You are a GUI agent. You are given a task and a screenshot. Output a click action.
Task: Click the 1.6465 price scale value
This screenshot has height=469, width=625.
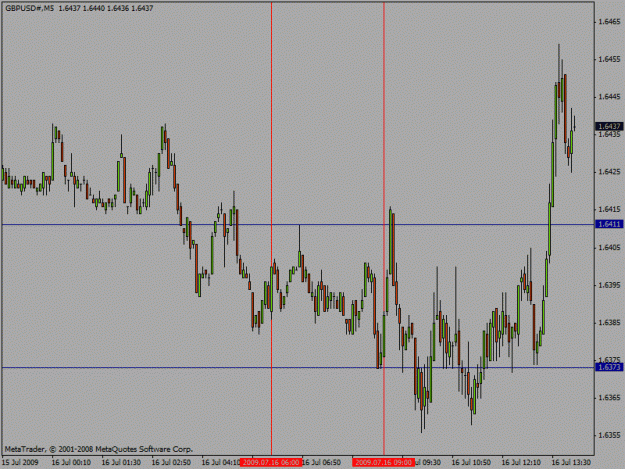609,22
